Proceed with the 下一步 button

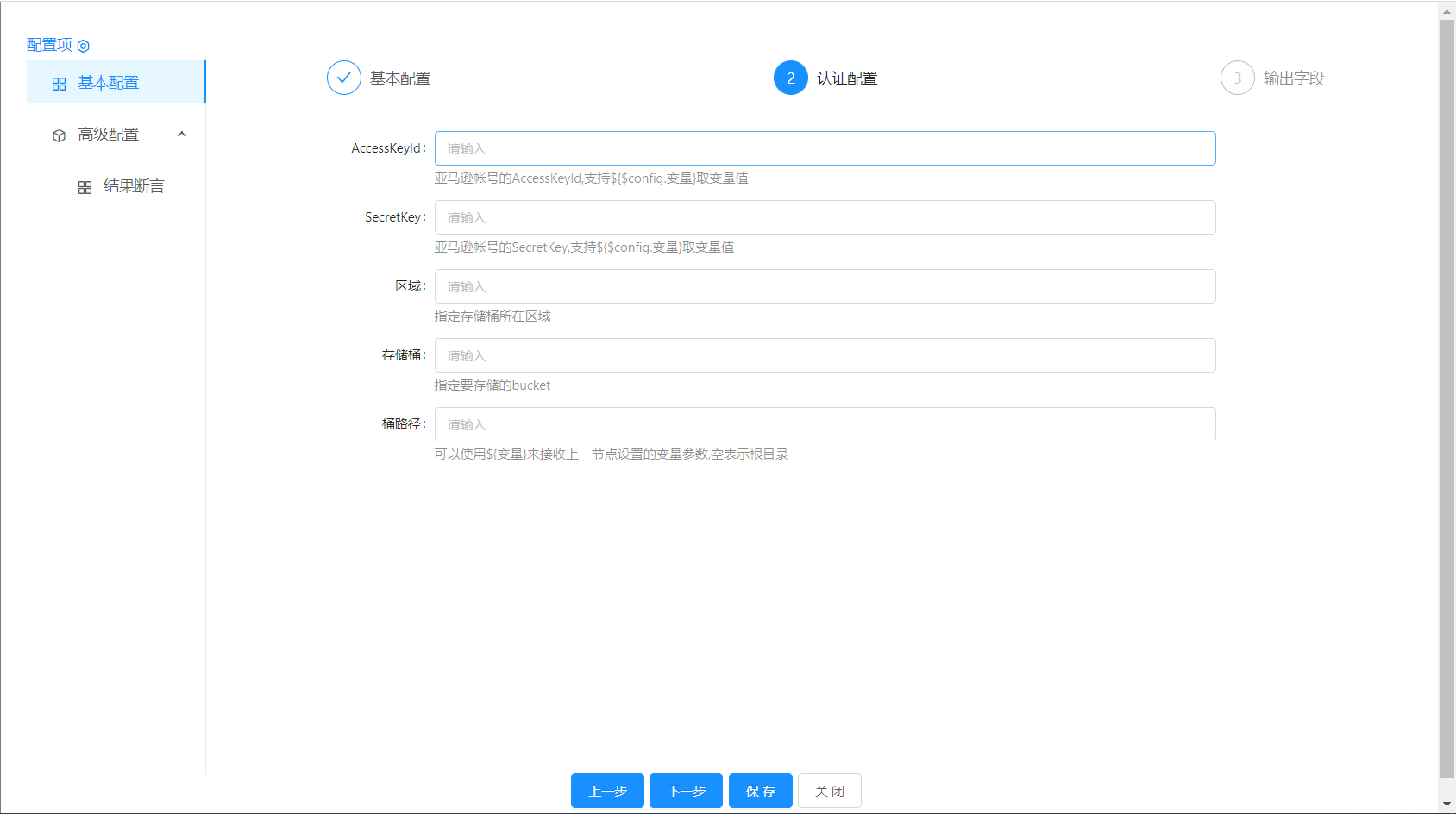tap(687, 791)
